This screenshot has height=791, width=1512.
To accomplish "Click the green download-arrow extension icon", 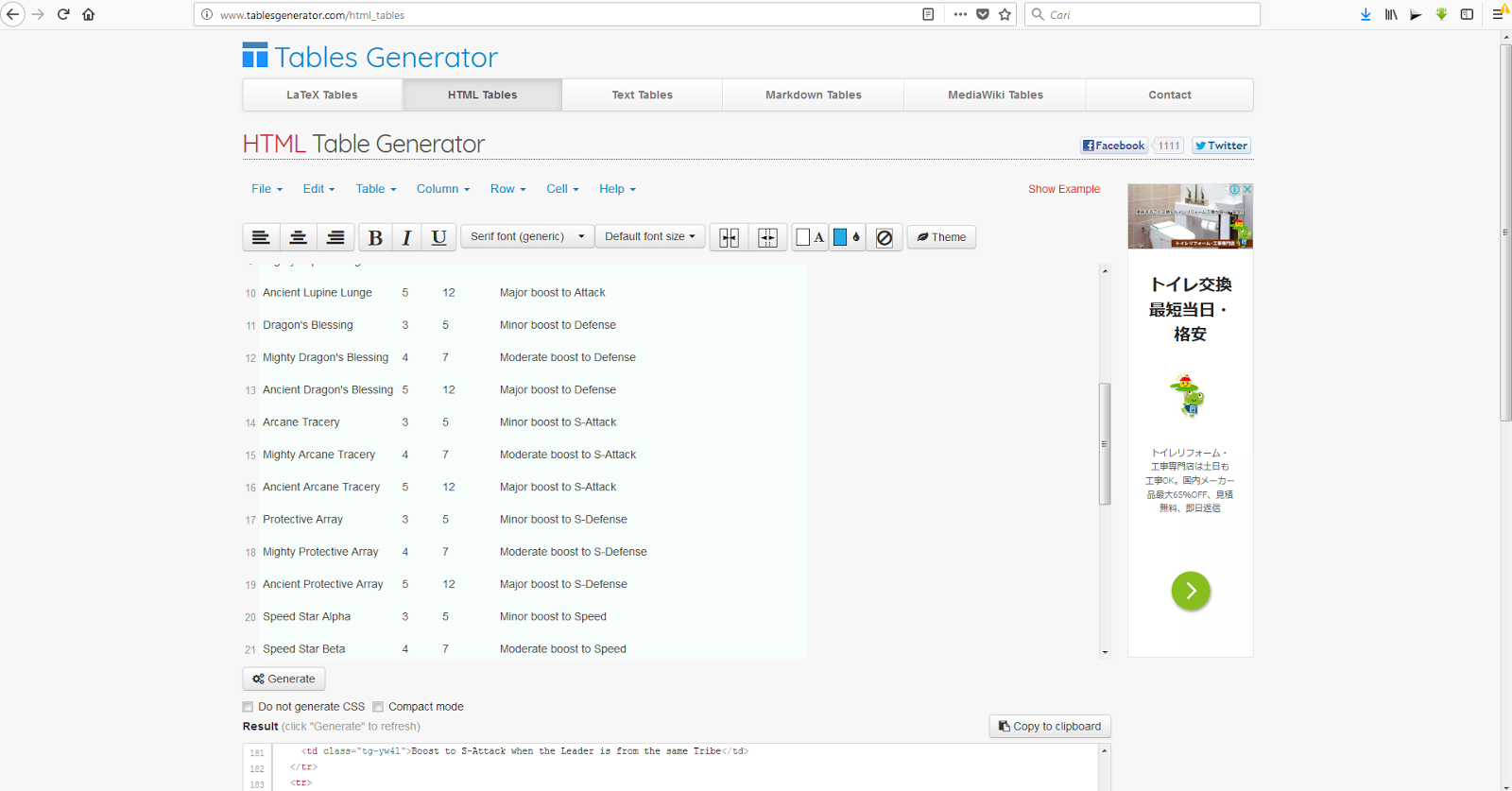I will pyautogui.click(x=1441, y=14).
